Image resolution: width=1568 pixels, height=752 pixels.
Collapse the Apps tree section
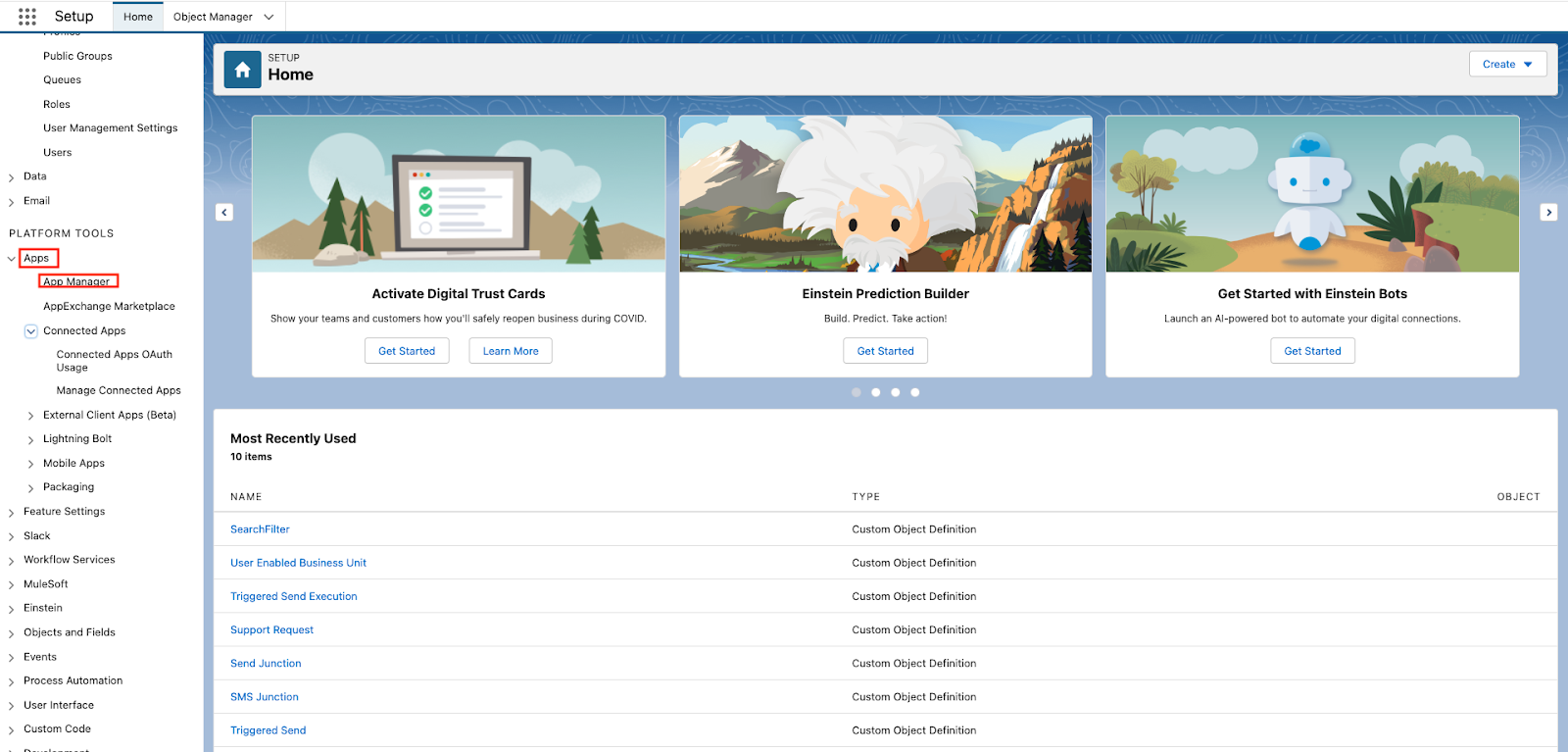point(12,259)
